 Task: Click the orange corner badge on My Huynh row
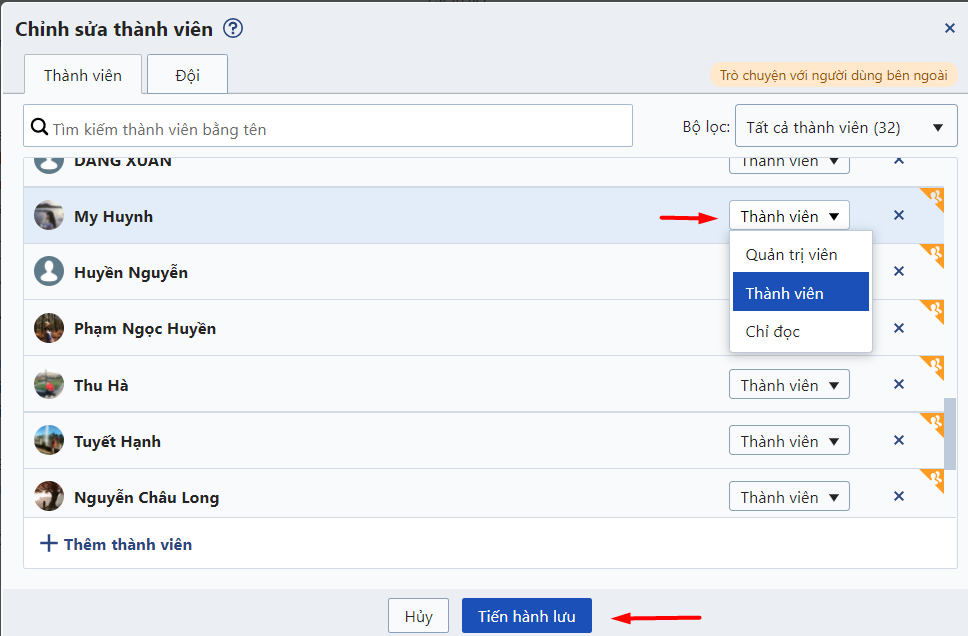[935, 198]
